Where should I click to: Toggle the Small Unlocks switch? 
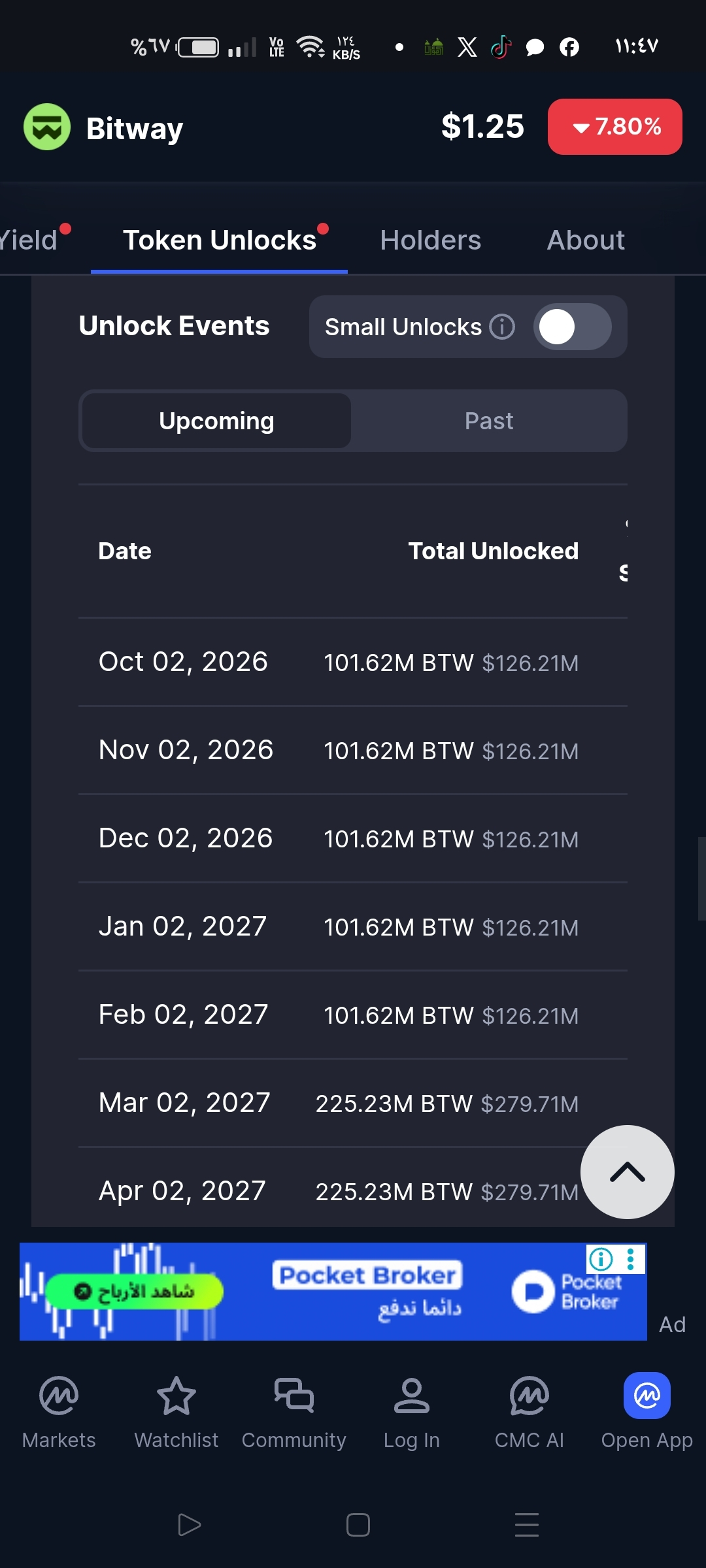pos(573,327)
